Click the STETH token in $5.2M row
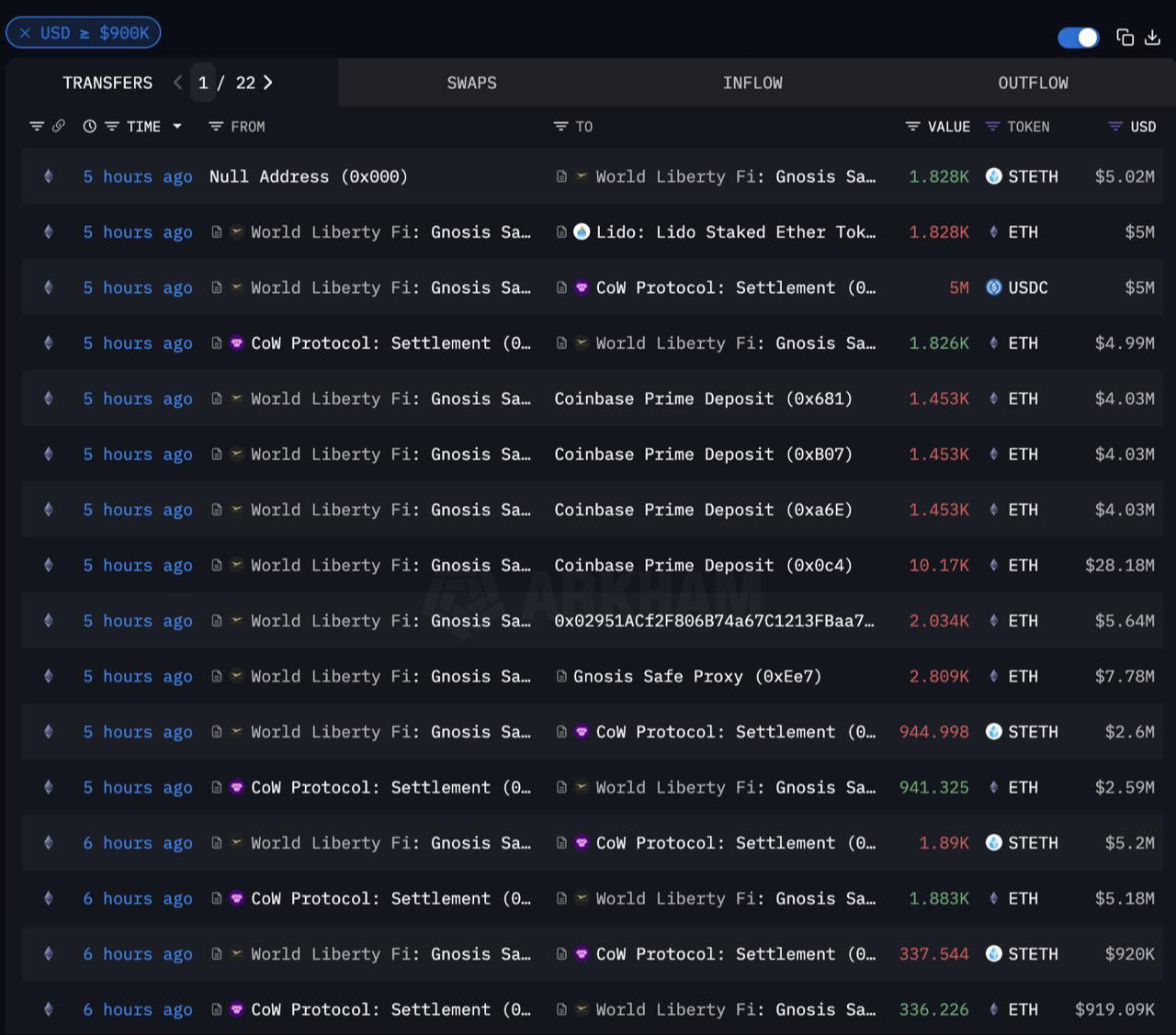The image size is (1176, 1035). (1022, 843)
